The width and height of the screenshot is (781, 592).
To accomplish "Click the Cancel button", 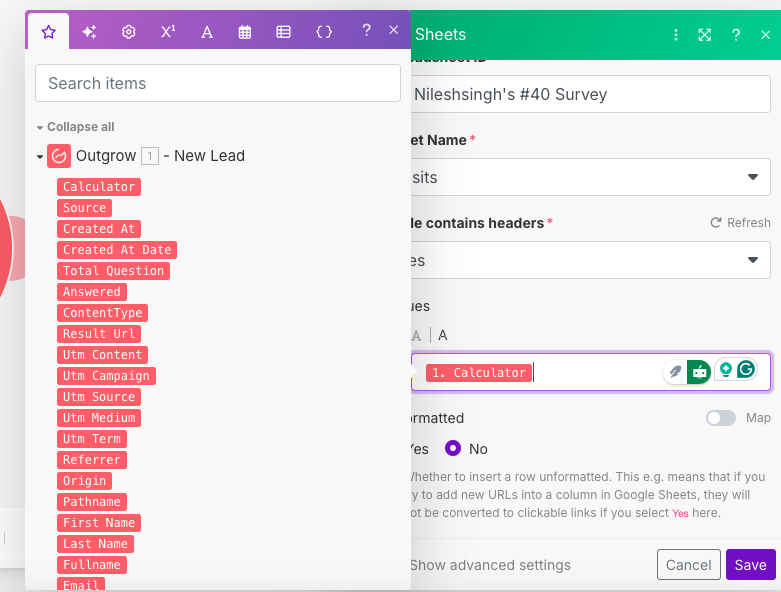I will tap(688, 565).
